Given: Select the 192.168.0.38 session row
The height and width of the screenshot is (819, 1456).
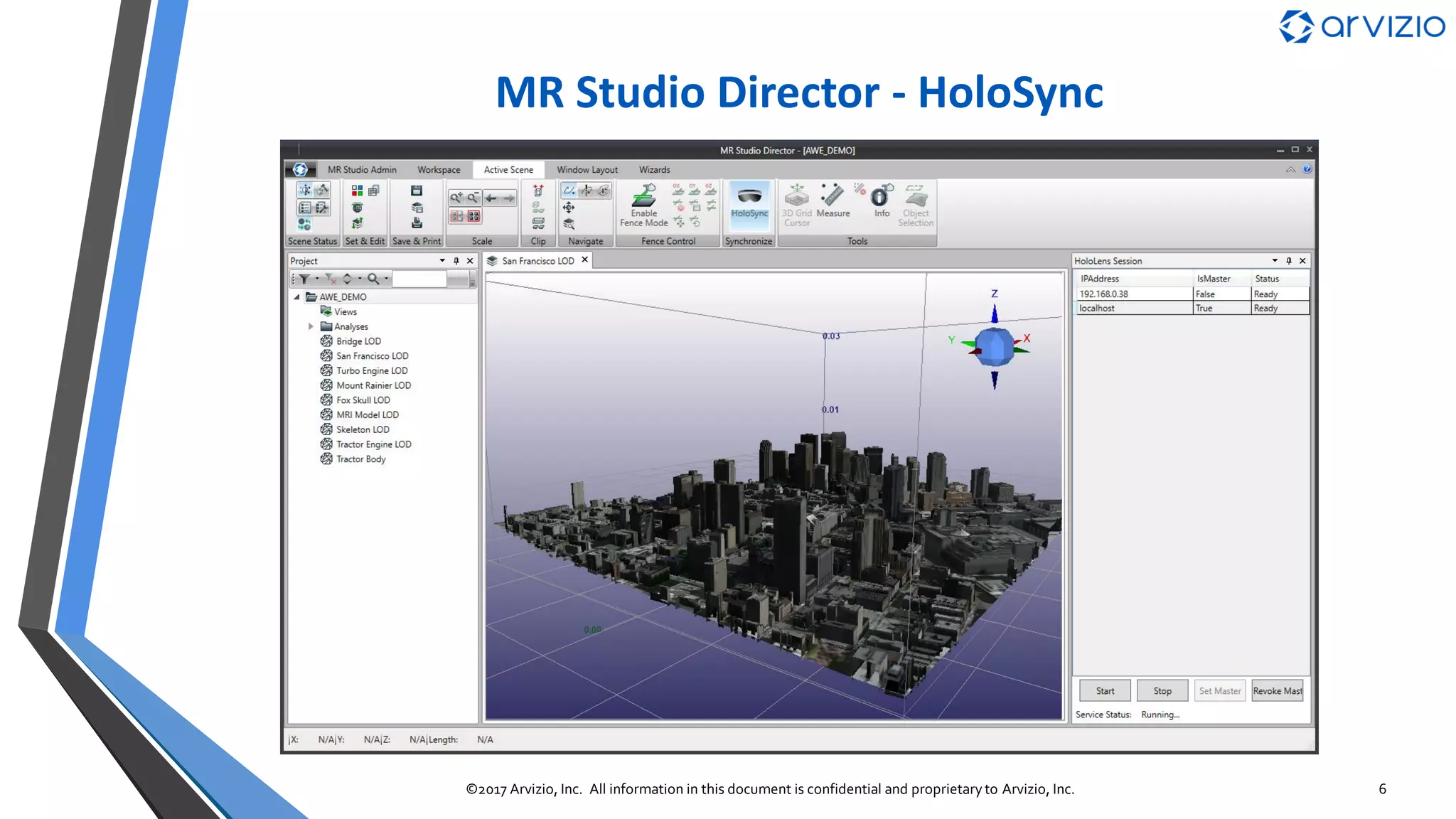Looking at the screenshot, I should (1192, 294).
